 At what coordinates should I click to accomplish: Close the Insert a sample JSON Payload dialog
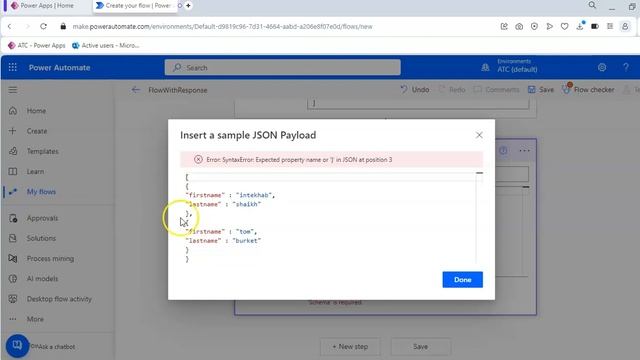[x=479, y=135]
